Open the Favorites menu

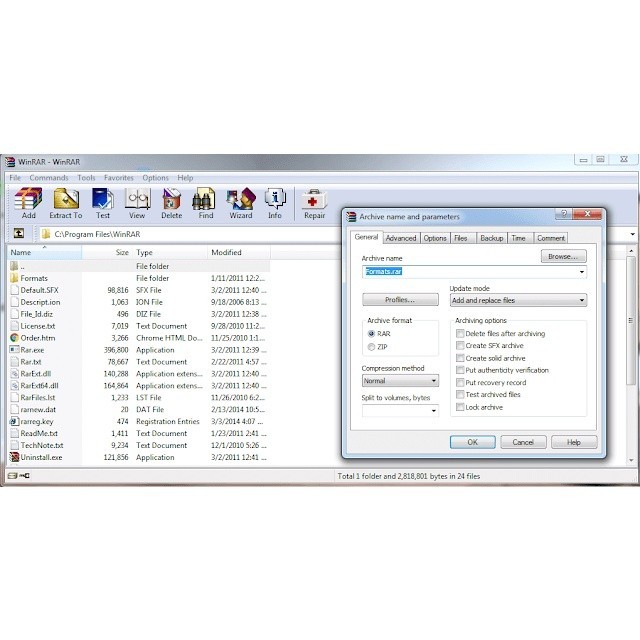(x=118, y=178)
